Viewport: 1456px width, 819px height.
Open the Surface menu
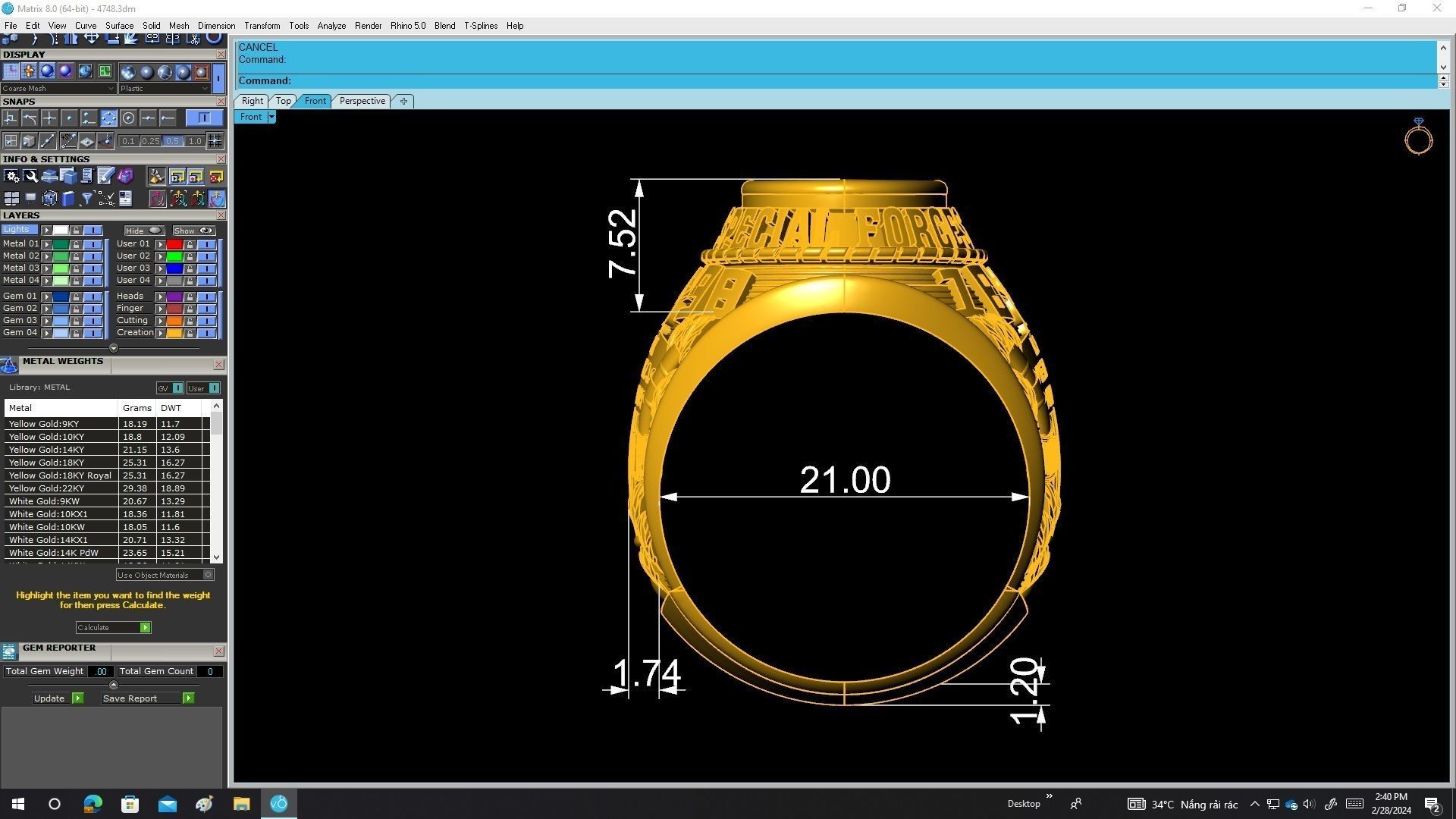[x=119, y=26]
